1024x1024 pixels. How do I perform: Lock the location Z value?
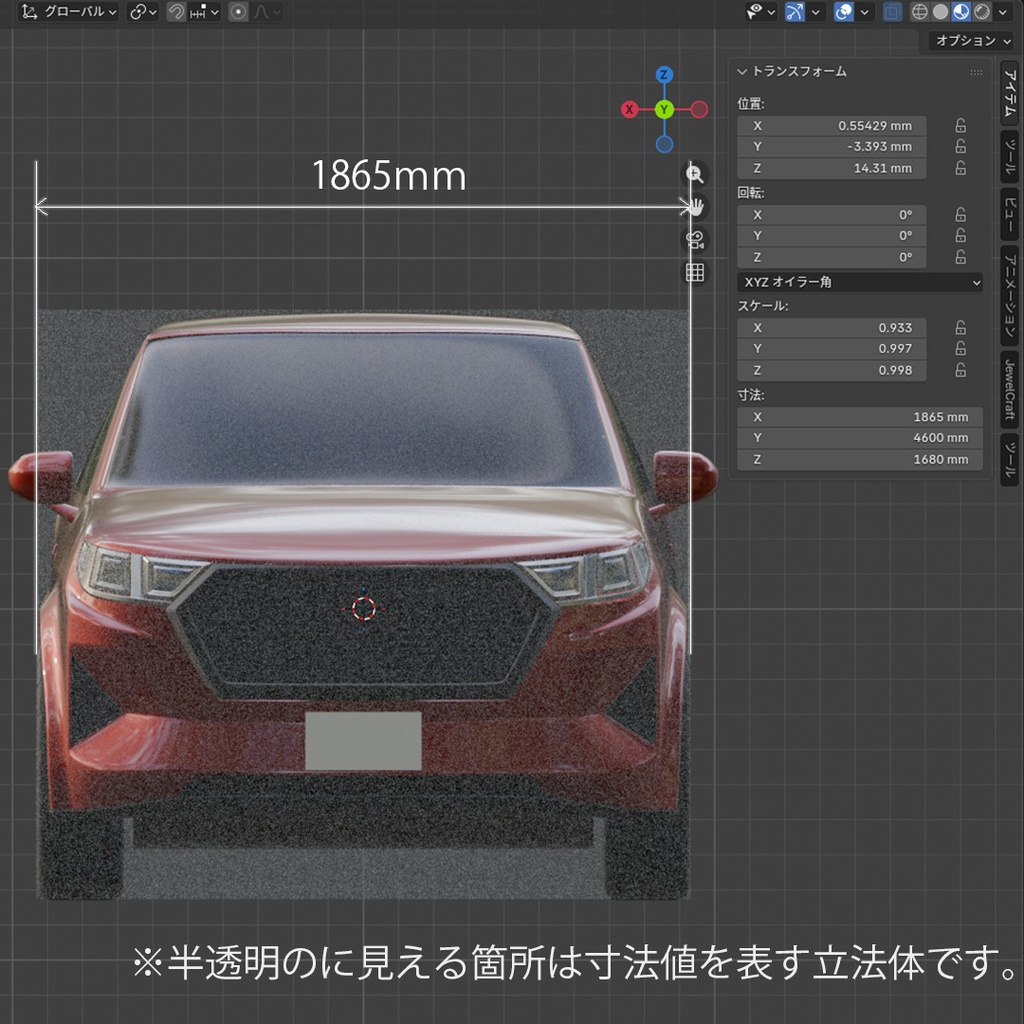[x=960, y=168]
